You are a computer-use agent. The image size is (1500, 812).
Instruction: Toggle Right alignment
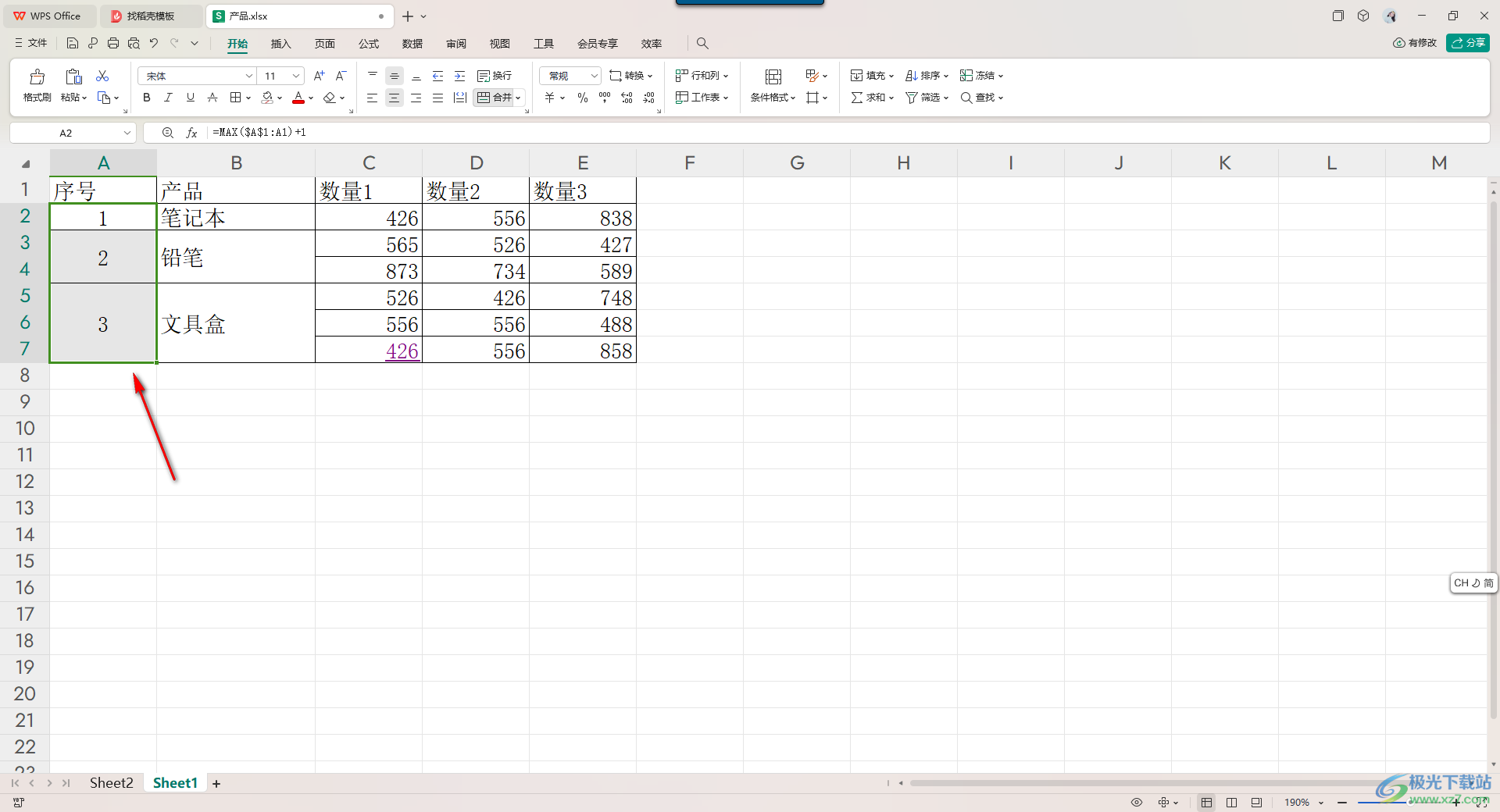coord(416,98)
